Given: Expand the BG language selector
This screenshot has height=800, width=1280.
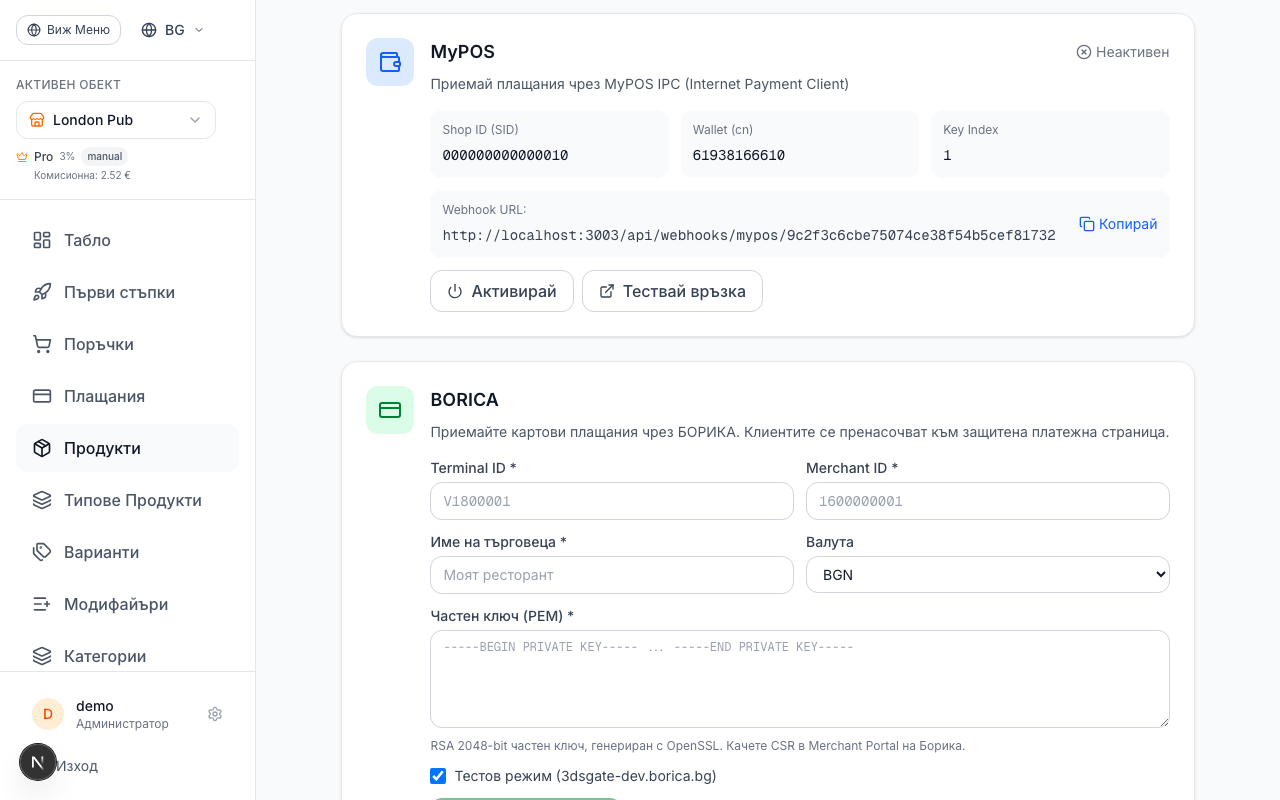Looking at the screenshot, I should point(173,30).
